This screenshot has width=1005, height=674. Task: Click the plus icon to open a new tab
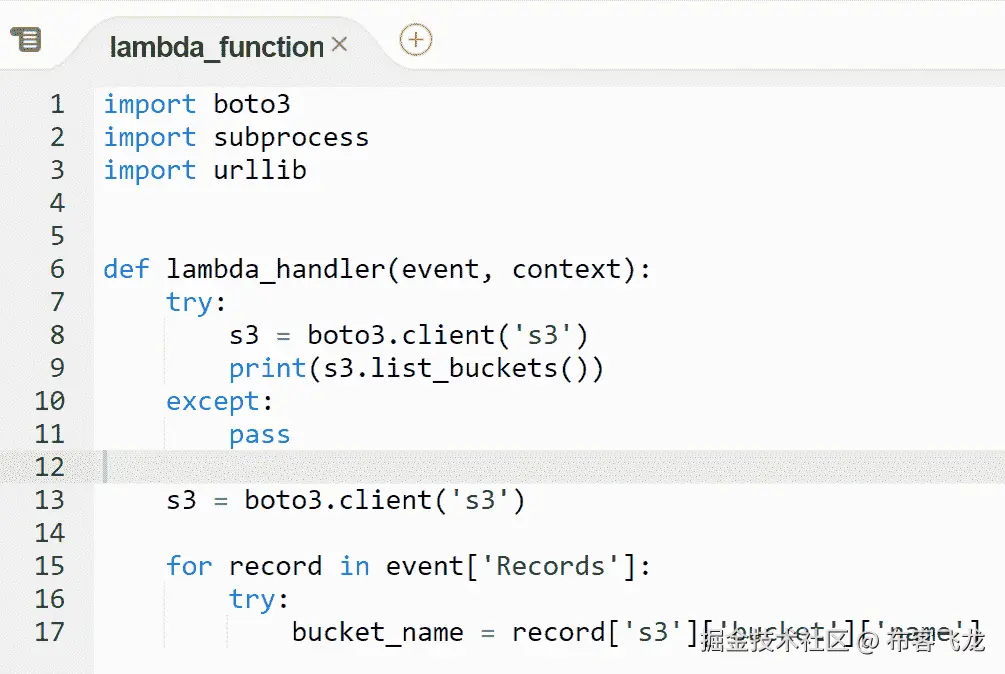[x=415, y=40]
